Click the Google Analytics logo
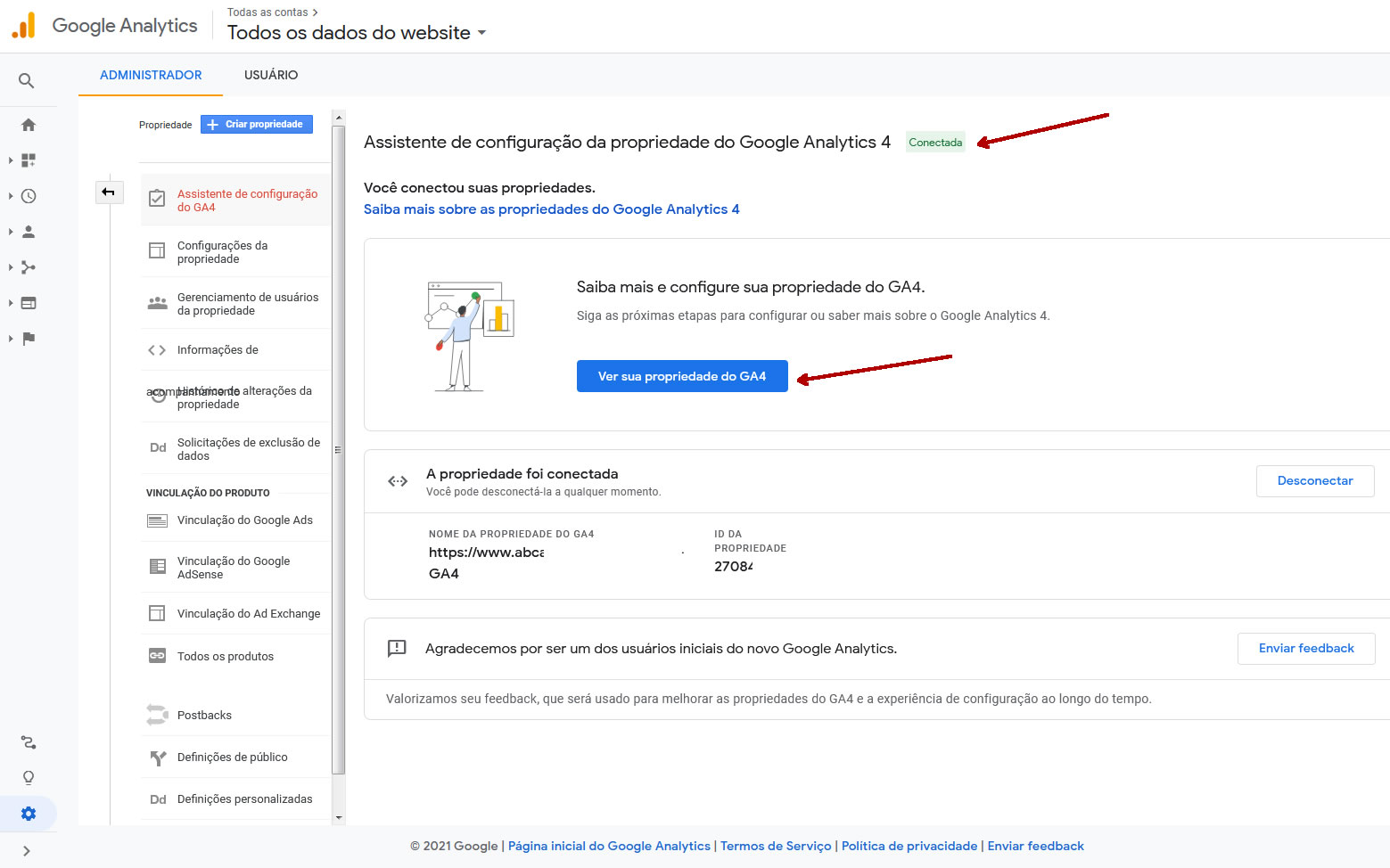Screen dimensions: 1390x868 click(23, 25)
